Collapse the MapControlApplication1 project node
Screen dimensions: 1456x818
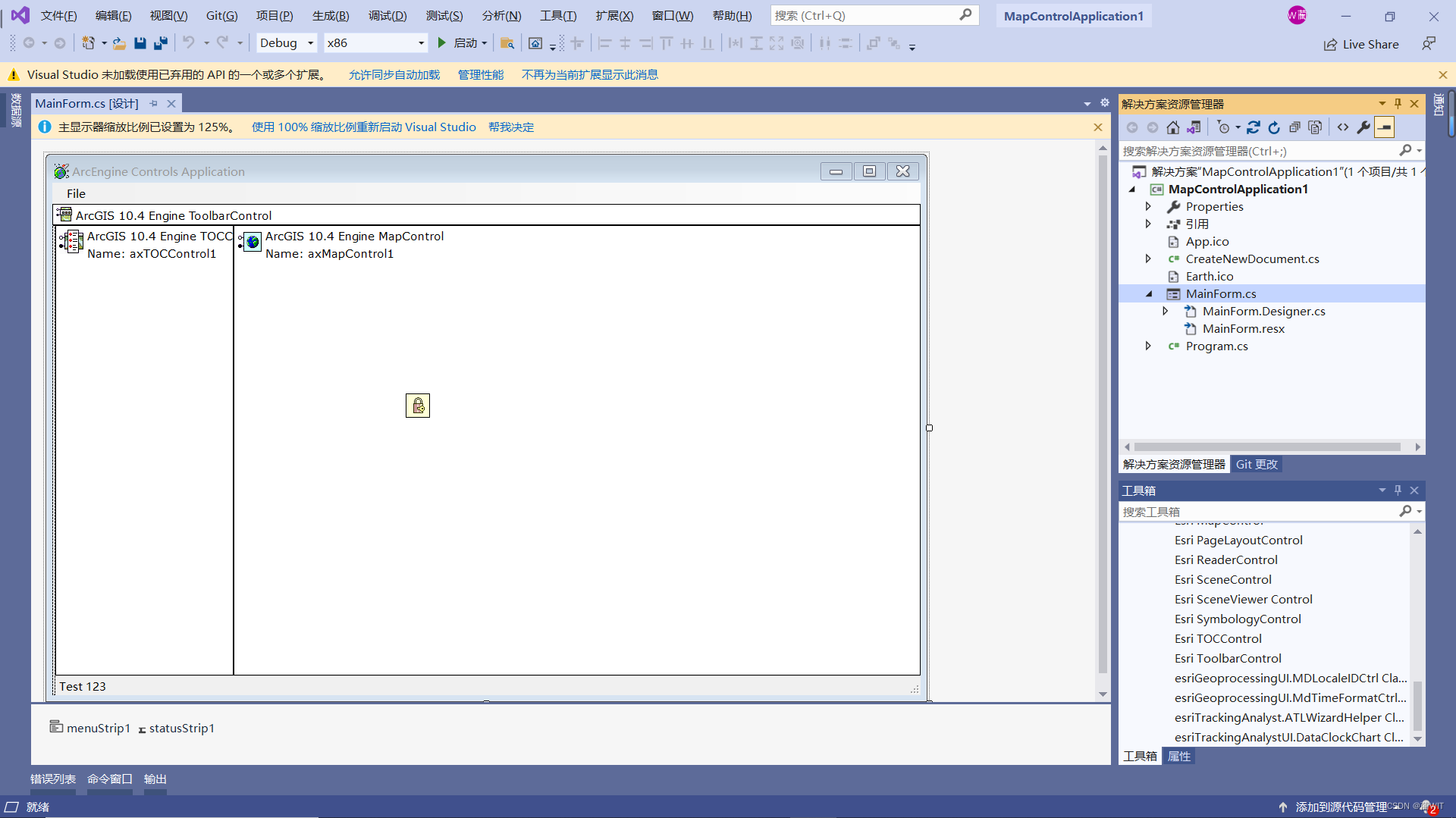tap(1132, 189)
